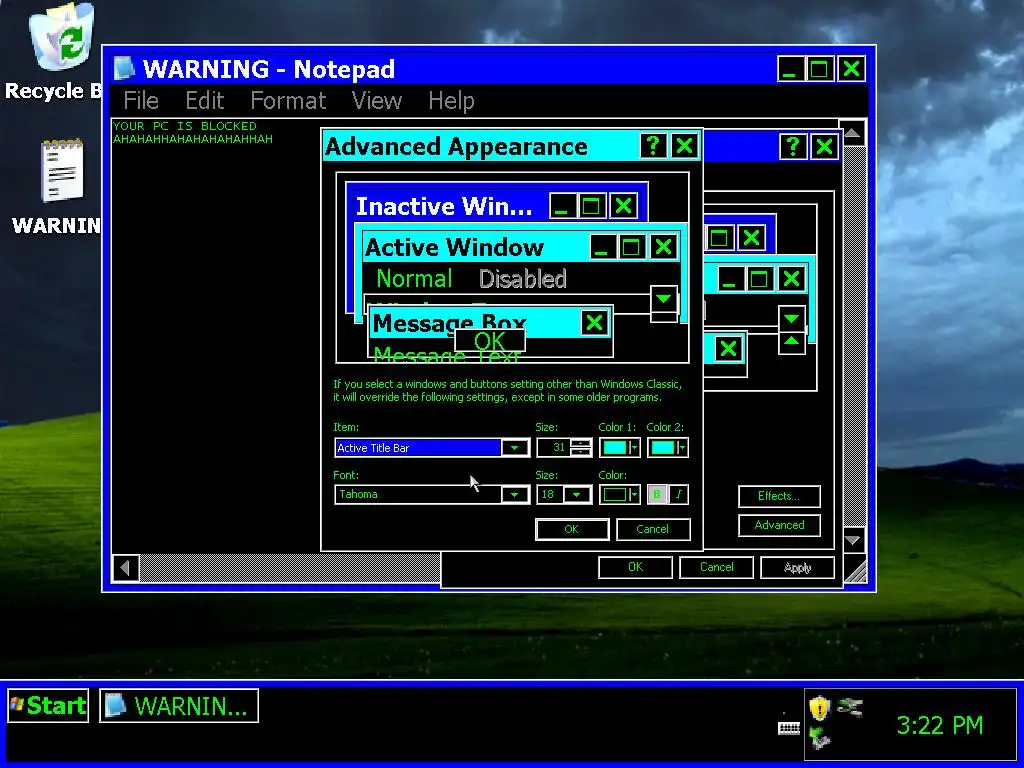The height and width of the screenshot is (768, 1024).
Task: Open the Edit menu in Notepad
Action: [x=204, y=101]
